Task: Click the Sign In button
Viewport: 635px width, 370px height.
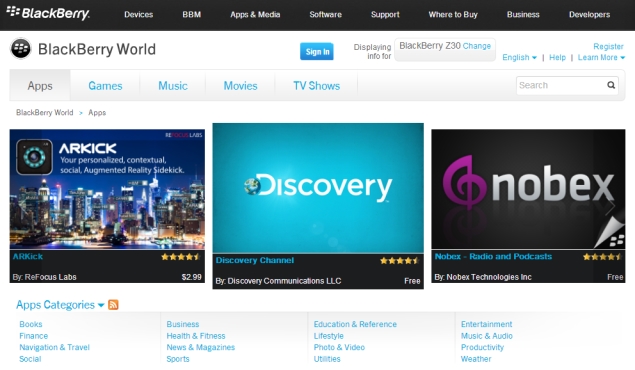Action: tap(317, 51)
